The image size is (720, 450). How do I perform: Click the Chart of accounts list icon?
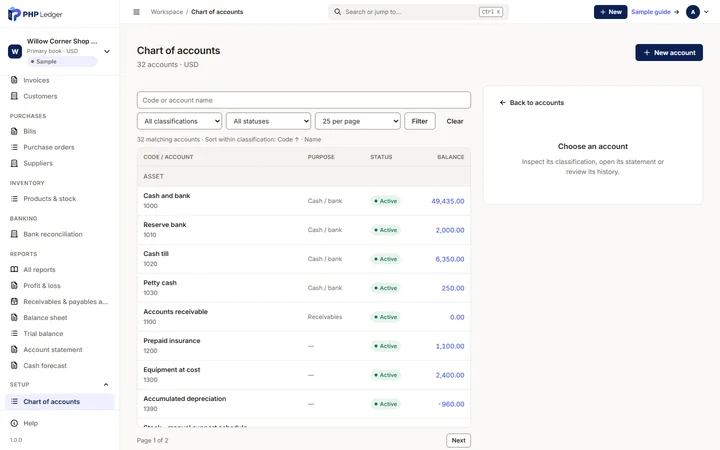tap(14, 401)
